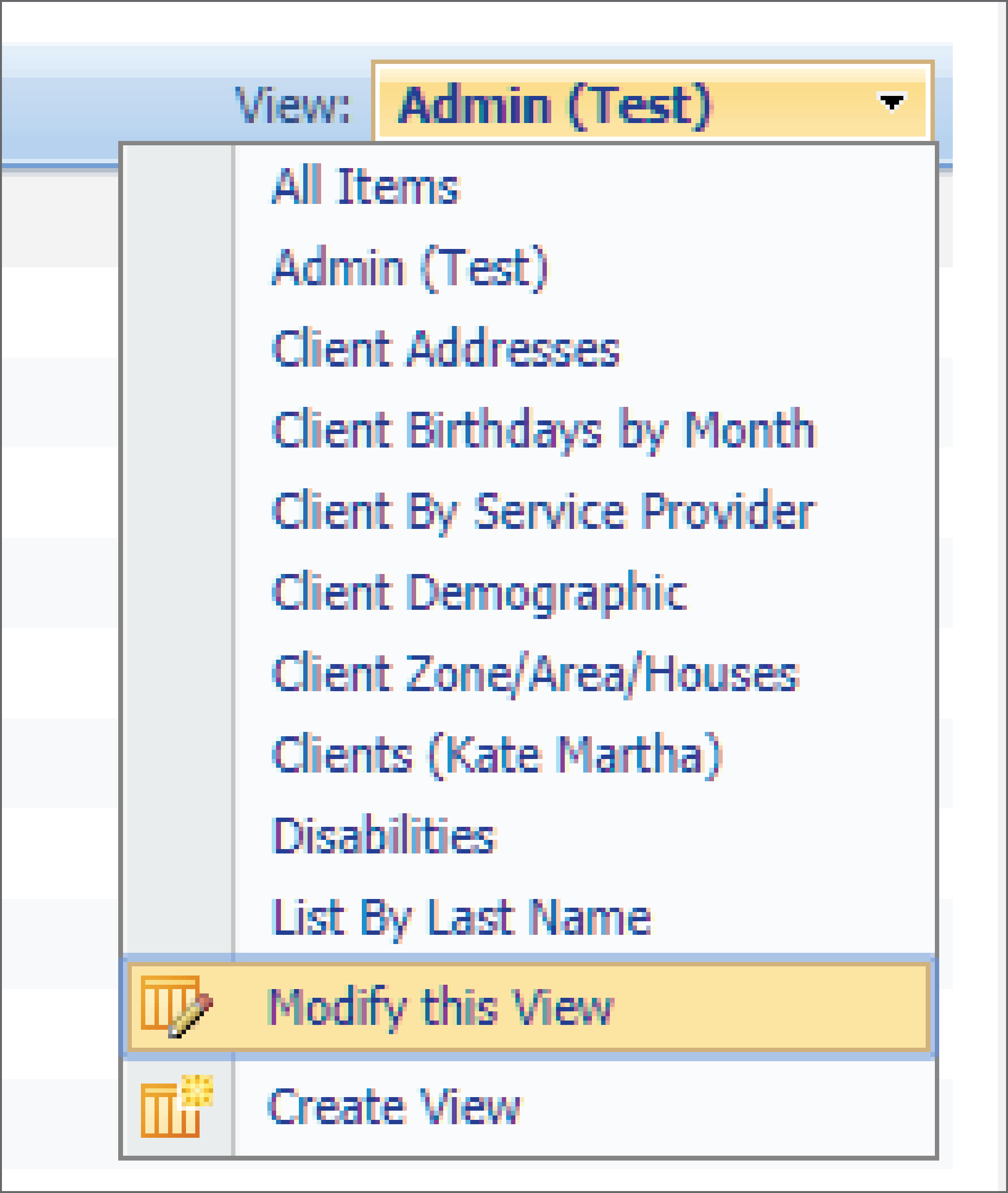Choose Admin (Test) from the view list
1008x1193 pixels.
click(410, 268)
